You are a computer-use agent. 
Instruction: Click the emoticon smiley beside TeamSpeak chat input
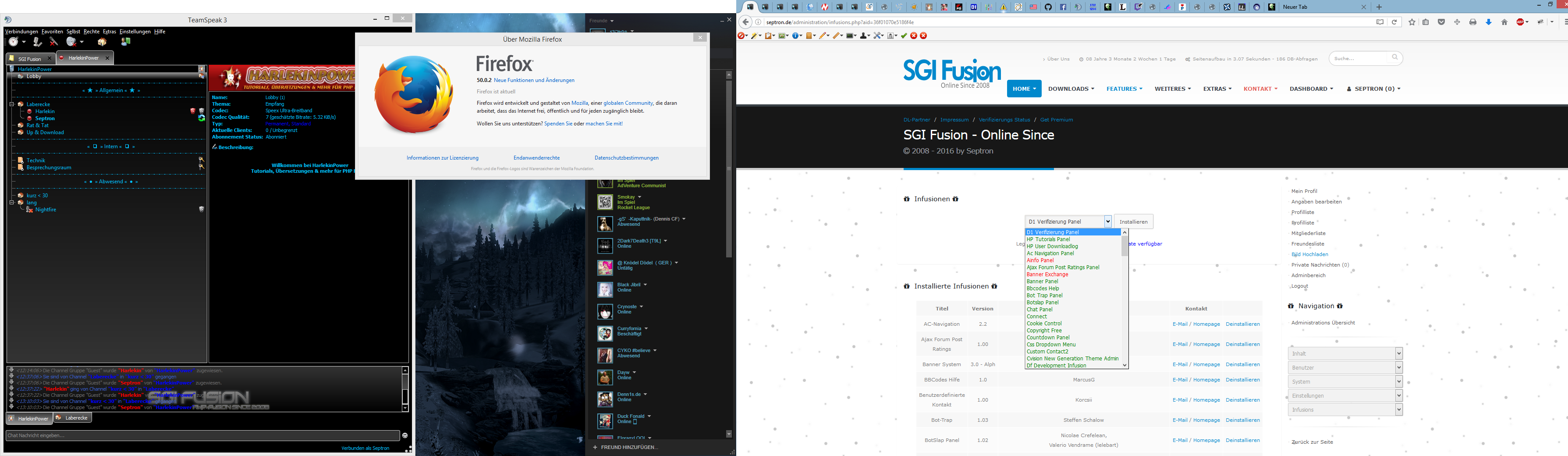[405, 435]
